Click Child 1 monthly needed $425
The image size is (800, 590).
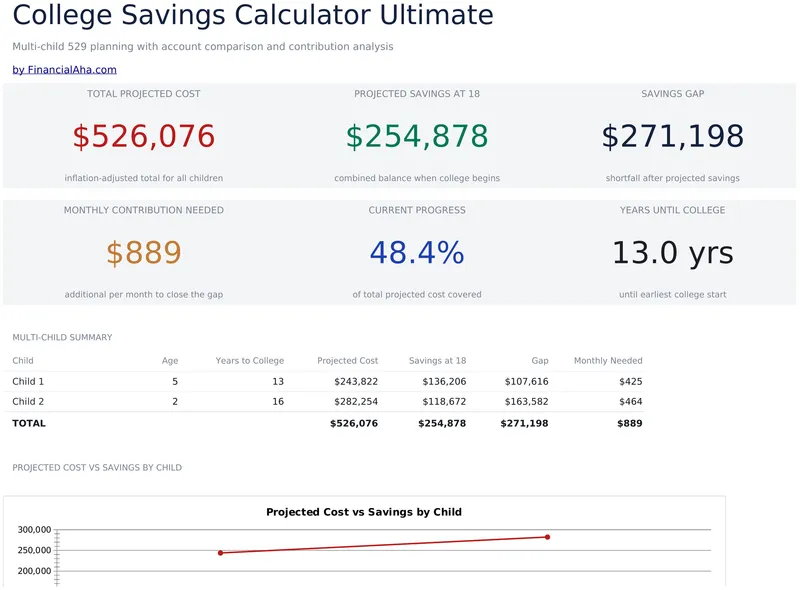631,382
